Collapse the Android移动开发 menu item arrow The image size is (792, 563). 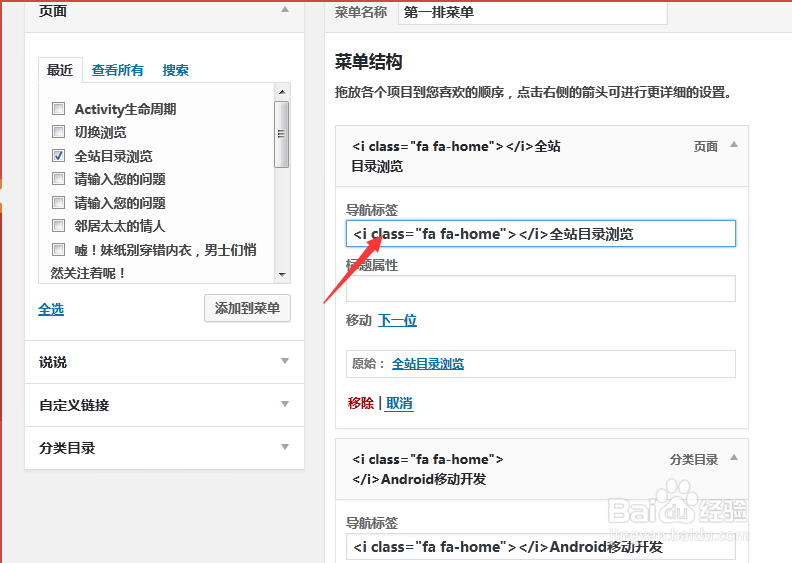pos(734,458)
